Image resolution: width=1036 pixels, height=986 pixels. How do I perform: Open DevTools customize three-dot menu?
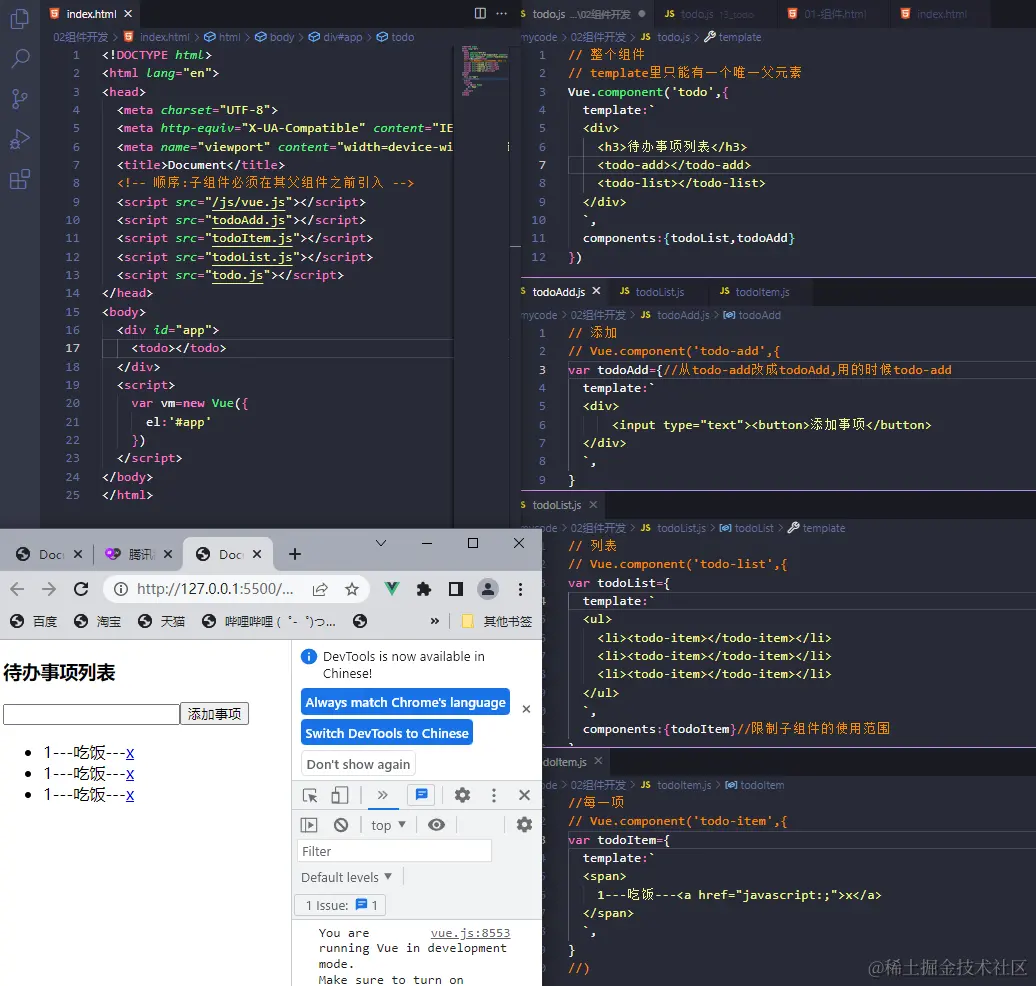[494, 795]
